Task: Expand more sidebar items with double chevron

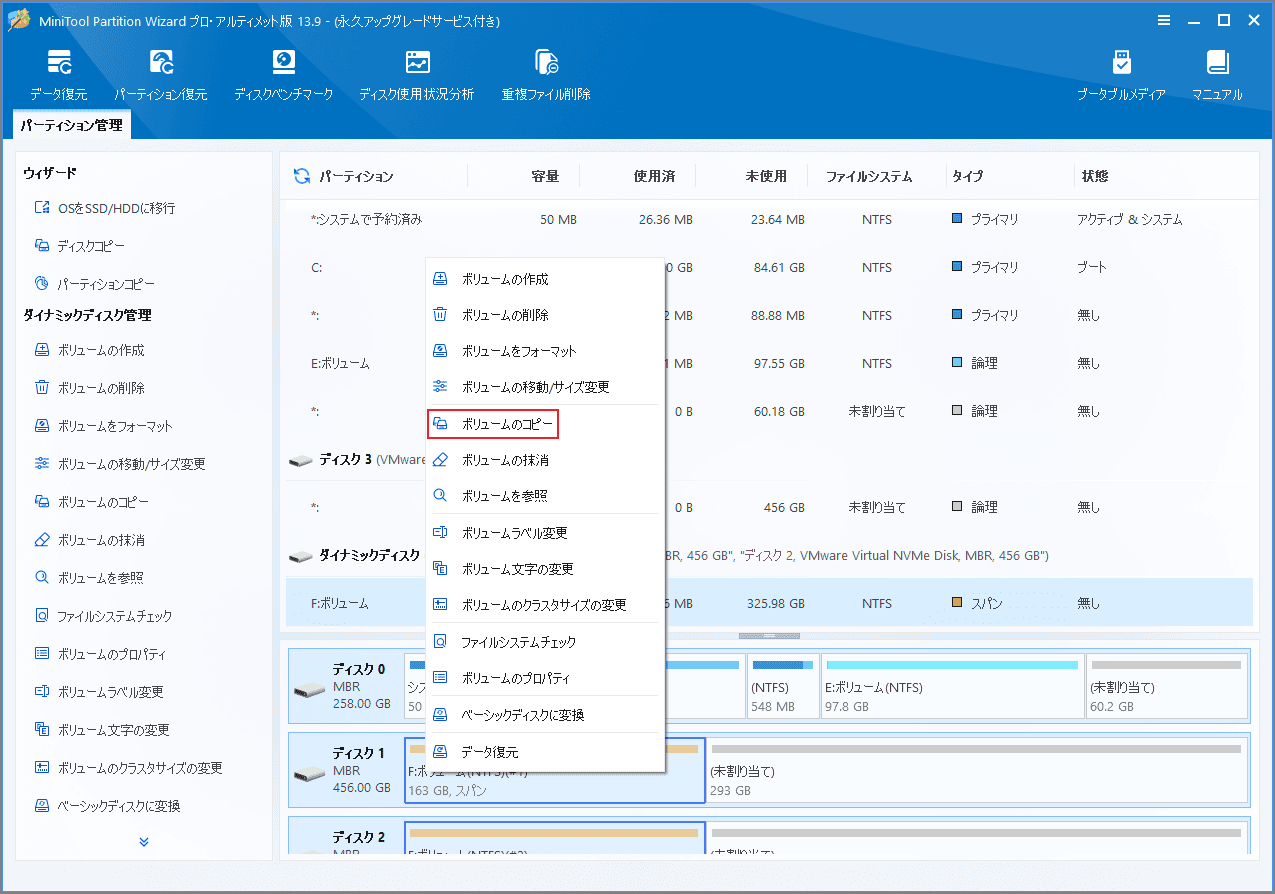Action: 144,842
